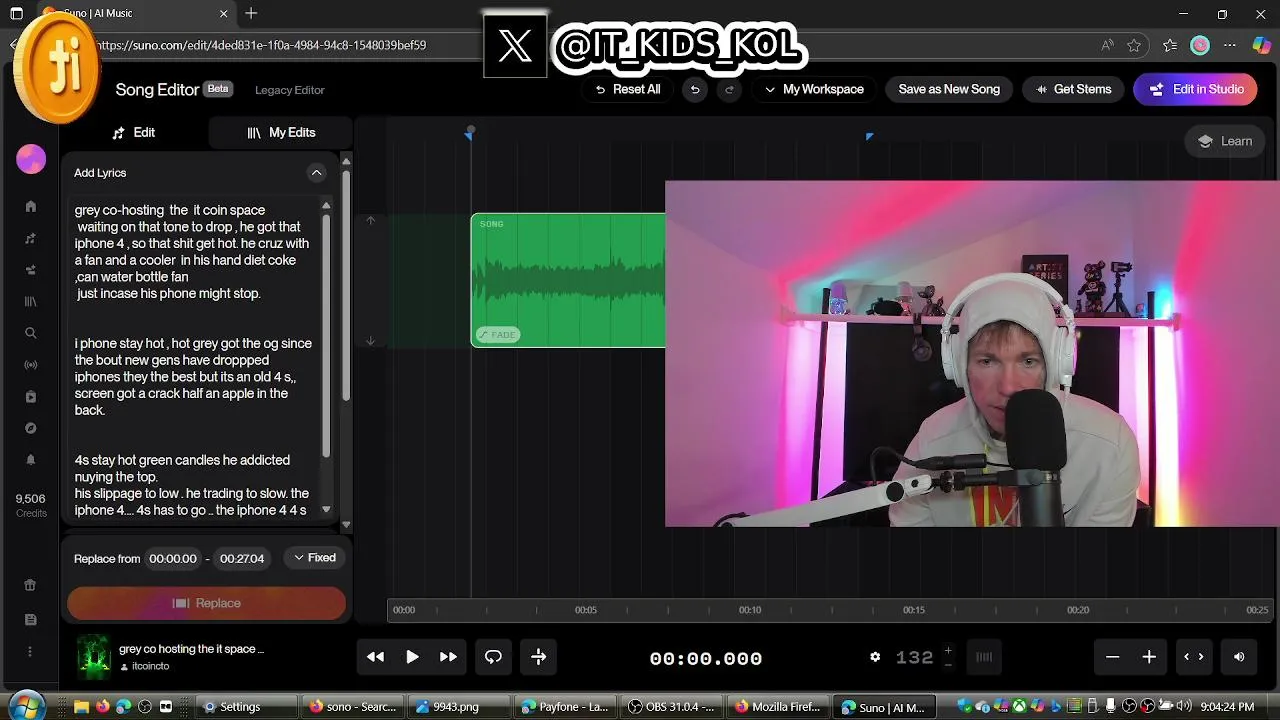Open Notifications bell in sidebar
This screenshot has height=720, width=1280.
tap(31, 460)
